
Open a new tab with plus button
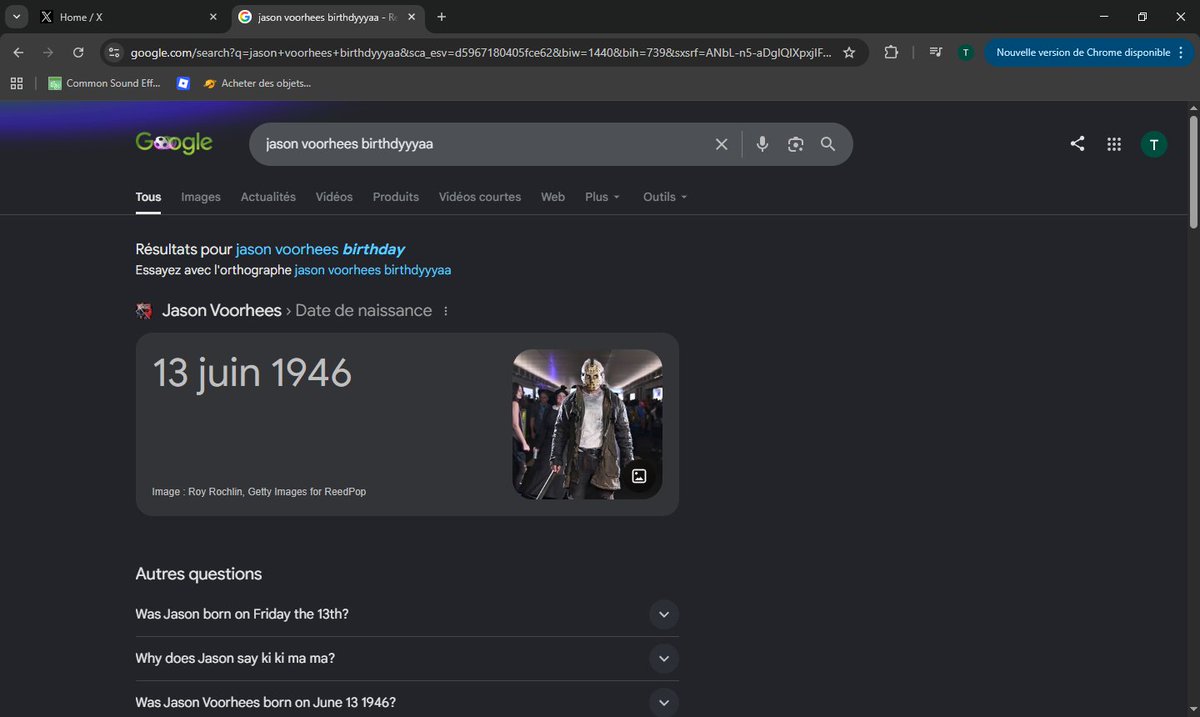tap(442, 17)
